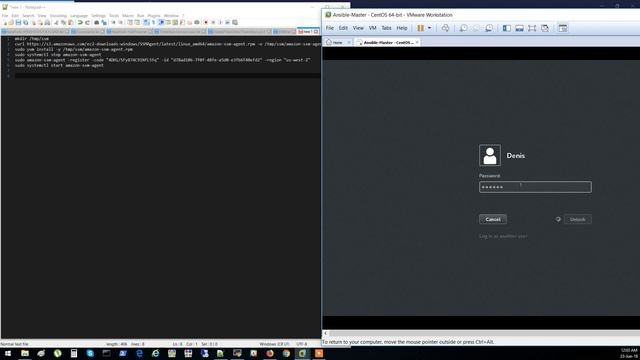Toggle the indent guide in Notepad++
The image size is (640, 360).
click(161, 22)
